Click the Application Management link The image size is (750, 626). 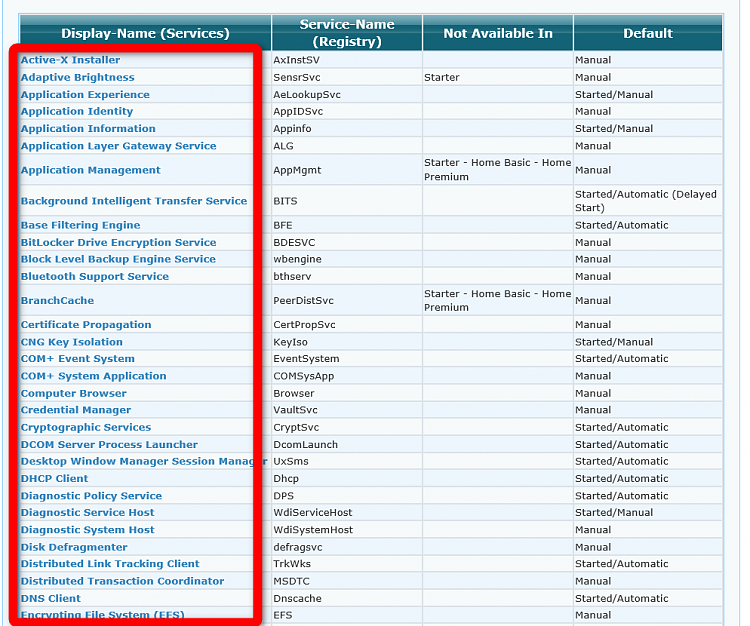(x=90, y=170)
